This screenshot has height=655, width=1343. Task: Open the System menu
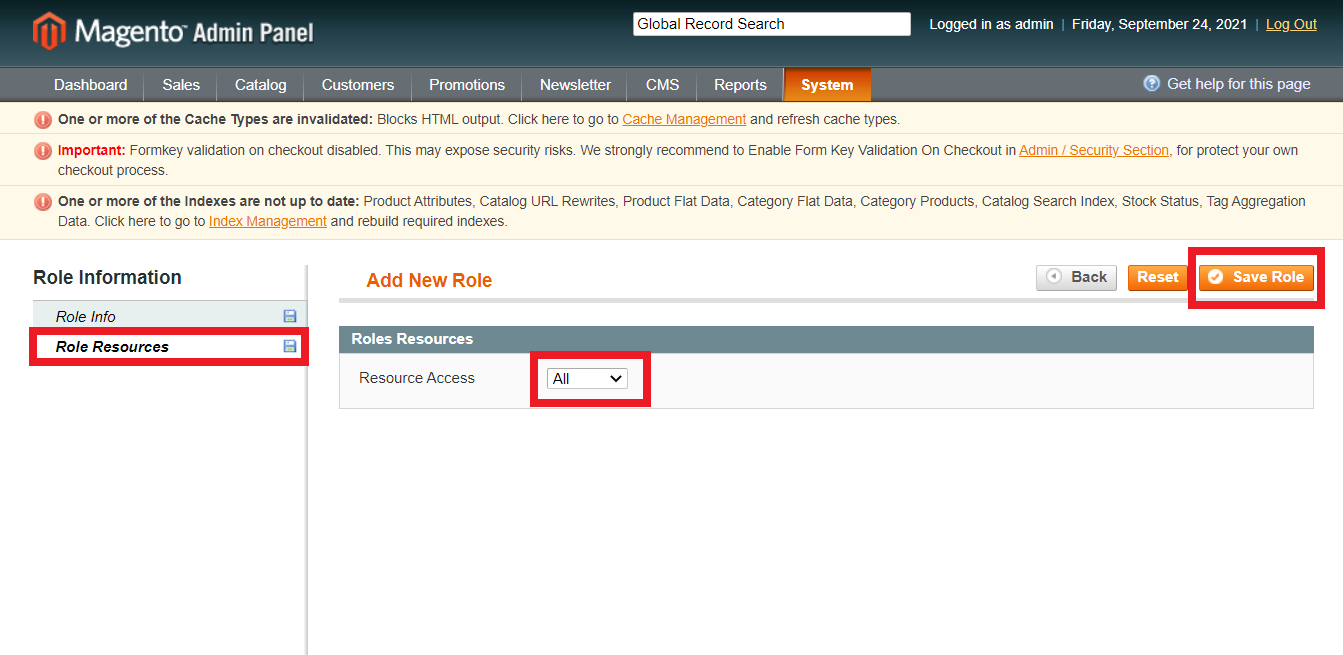click(x=827, y=85)
